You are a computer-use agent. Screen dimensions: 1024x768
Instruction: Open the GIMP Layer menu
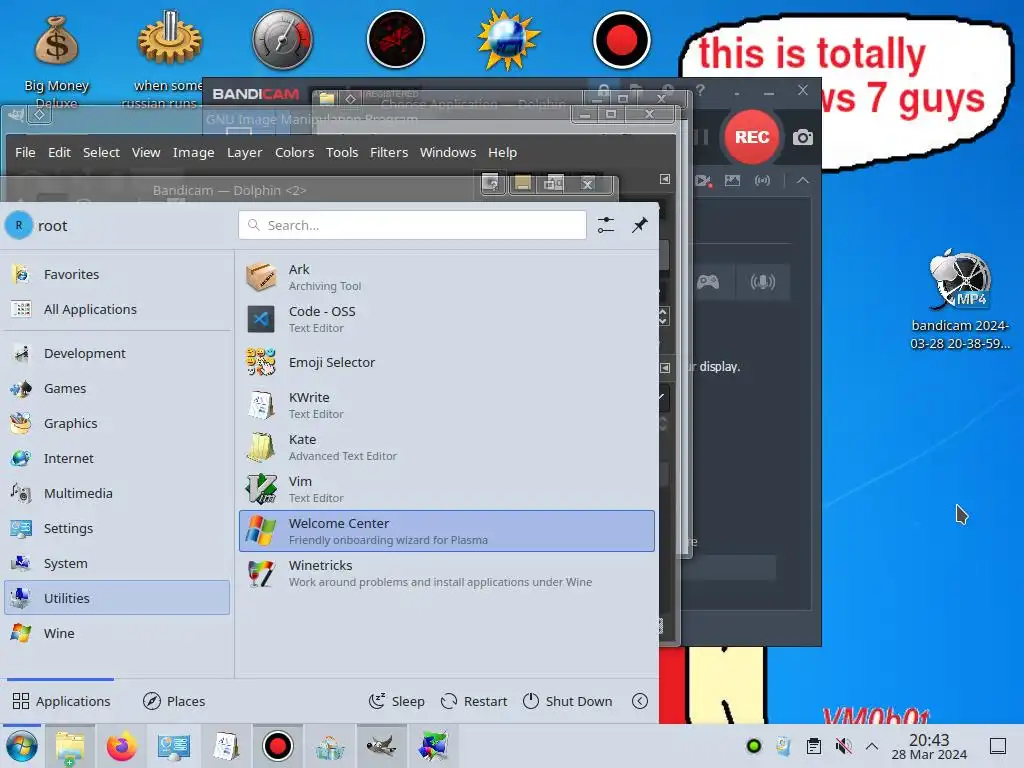[244, 152]
